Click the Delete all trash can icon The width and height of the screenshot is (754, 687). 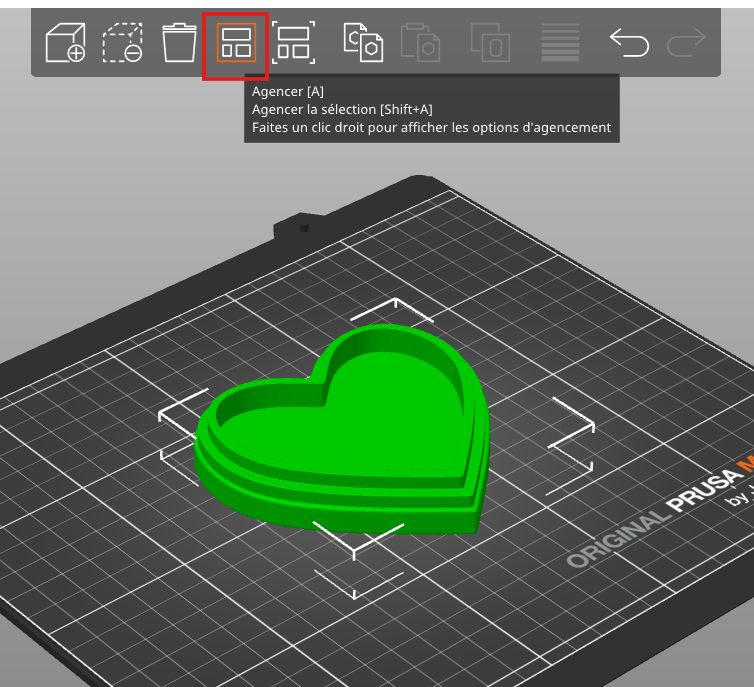[x=179, y=43]
